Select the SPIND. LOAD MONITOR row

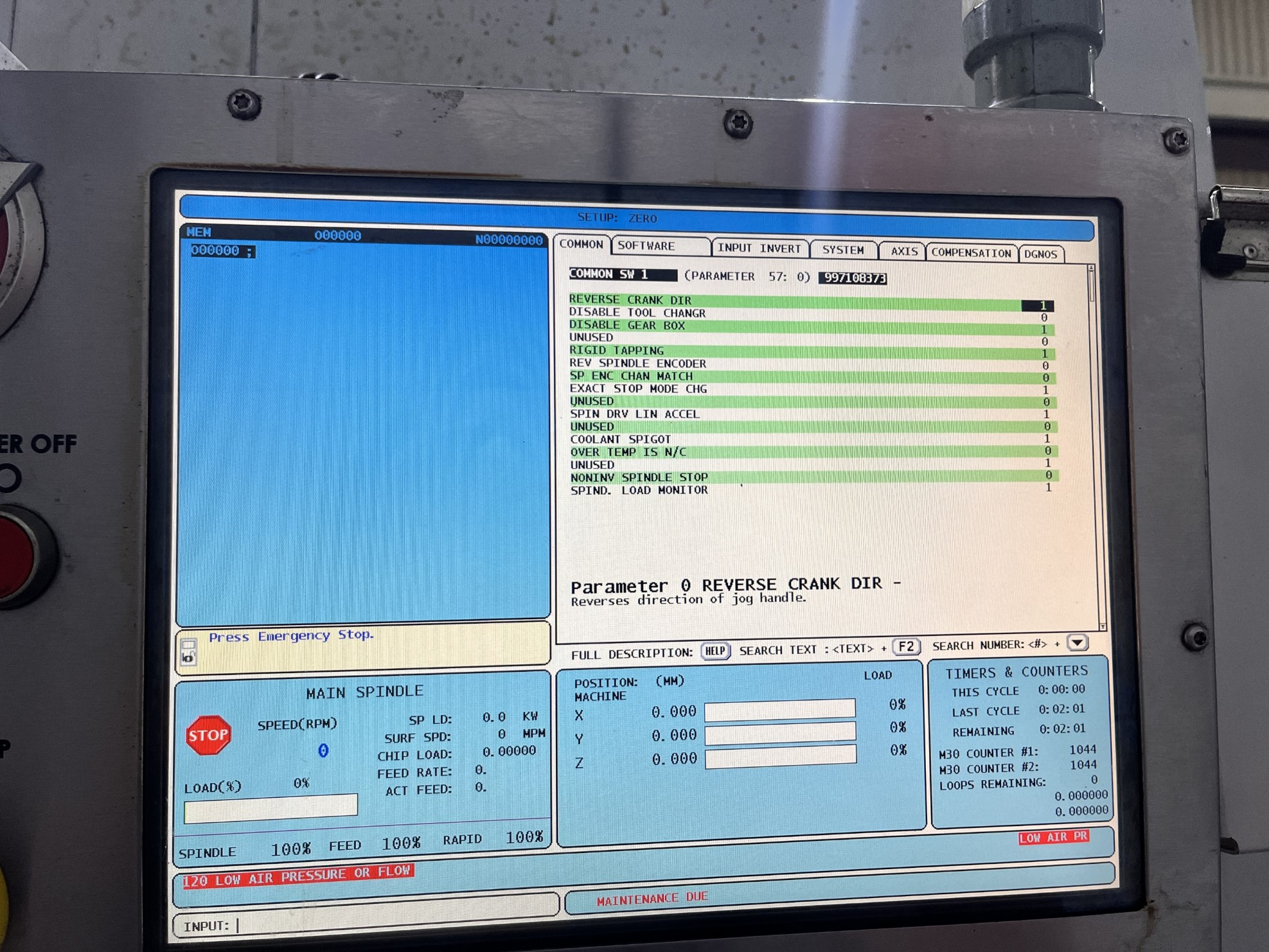click(x=639, y=490)
